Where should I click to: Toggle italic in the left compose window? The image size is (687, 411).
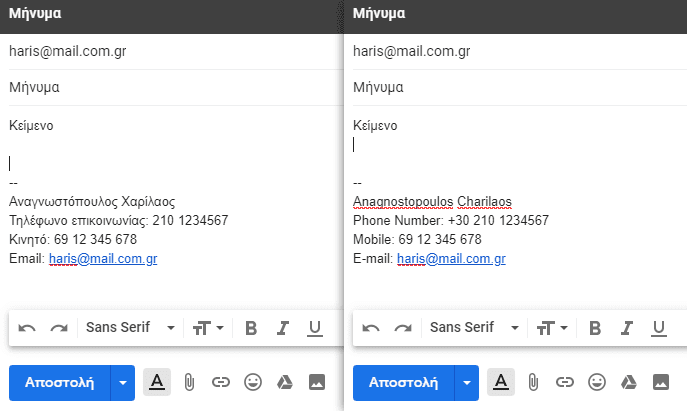click(283, 328)
